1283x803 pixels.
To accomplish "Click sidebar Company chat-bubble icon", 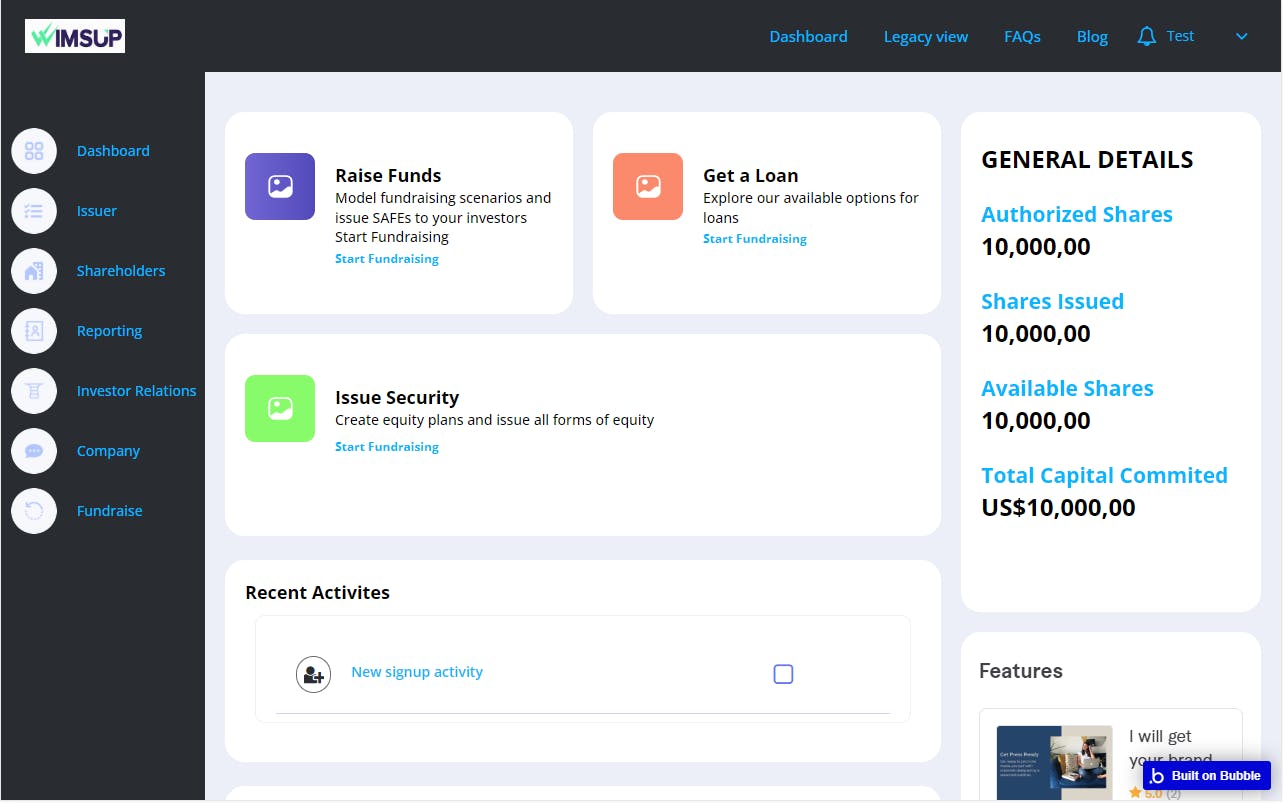I will pos(34,451).
